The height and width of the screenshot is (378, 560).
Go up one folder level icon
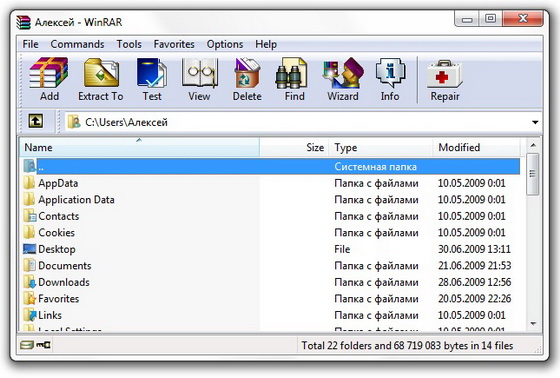point(36,121)
